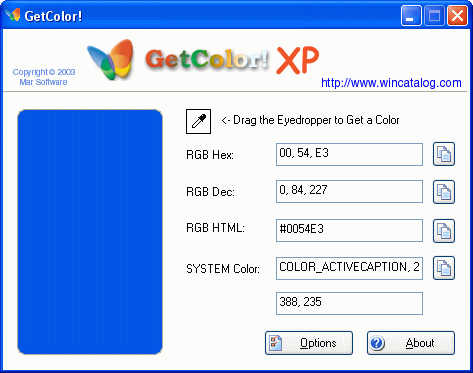Focus the RGB Hex text field
The height and width of the screenshot is (373, 473).
click(x=349, y=154)
